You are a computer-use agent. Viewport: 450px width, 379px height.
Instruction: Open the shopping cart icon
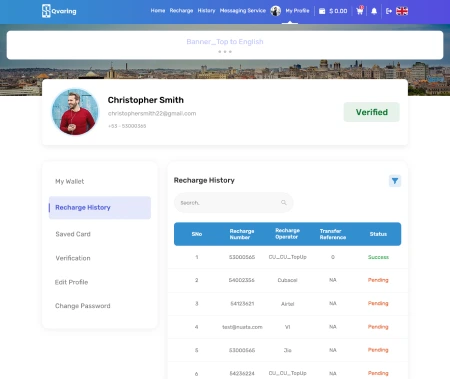coord(360,11)
